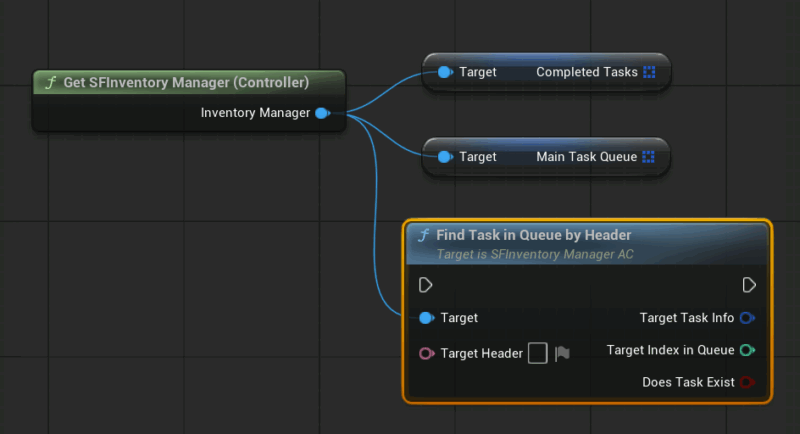800x434 pixels.
Task: Select the Main Task Queue variable node label
Action: [x=587, y=157]
